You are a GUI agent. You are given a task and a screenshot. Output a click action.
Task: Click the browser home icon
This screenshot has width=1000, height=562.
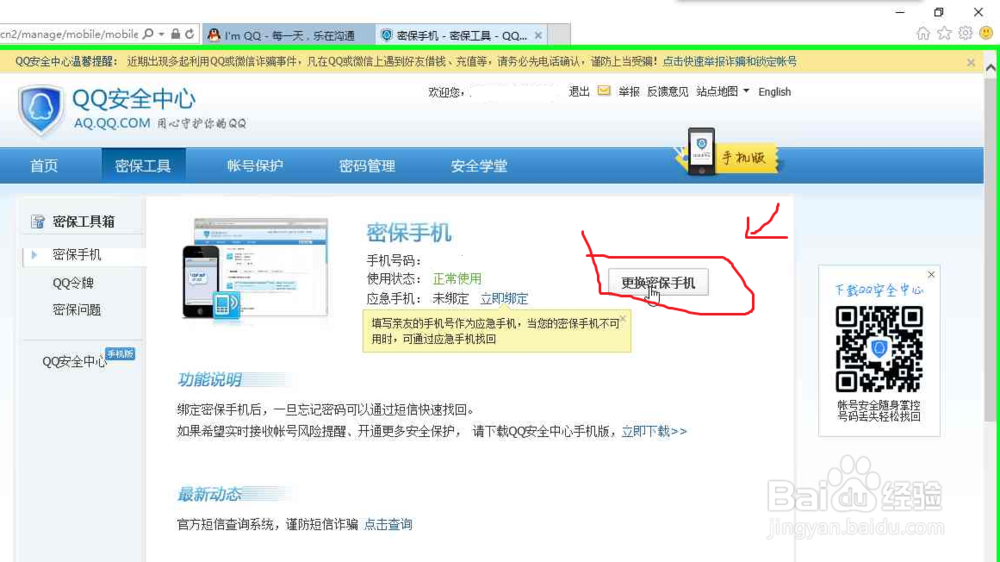tap(923, 34)
